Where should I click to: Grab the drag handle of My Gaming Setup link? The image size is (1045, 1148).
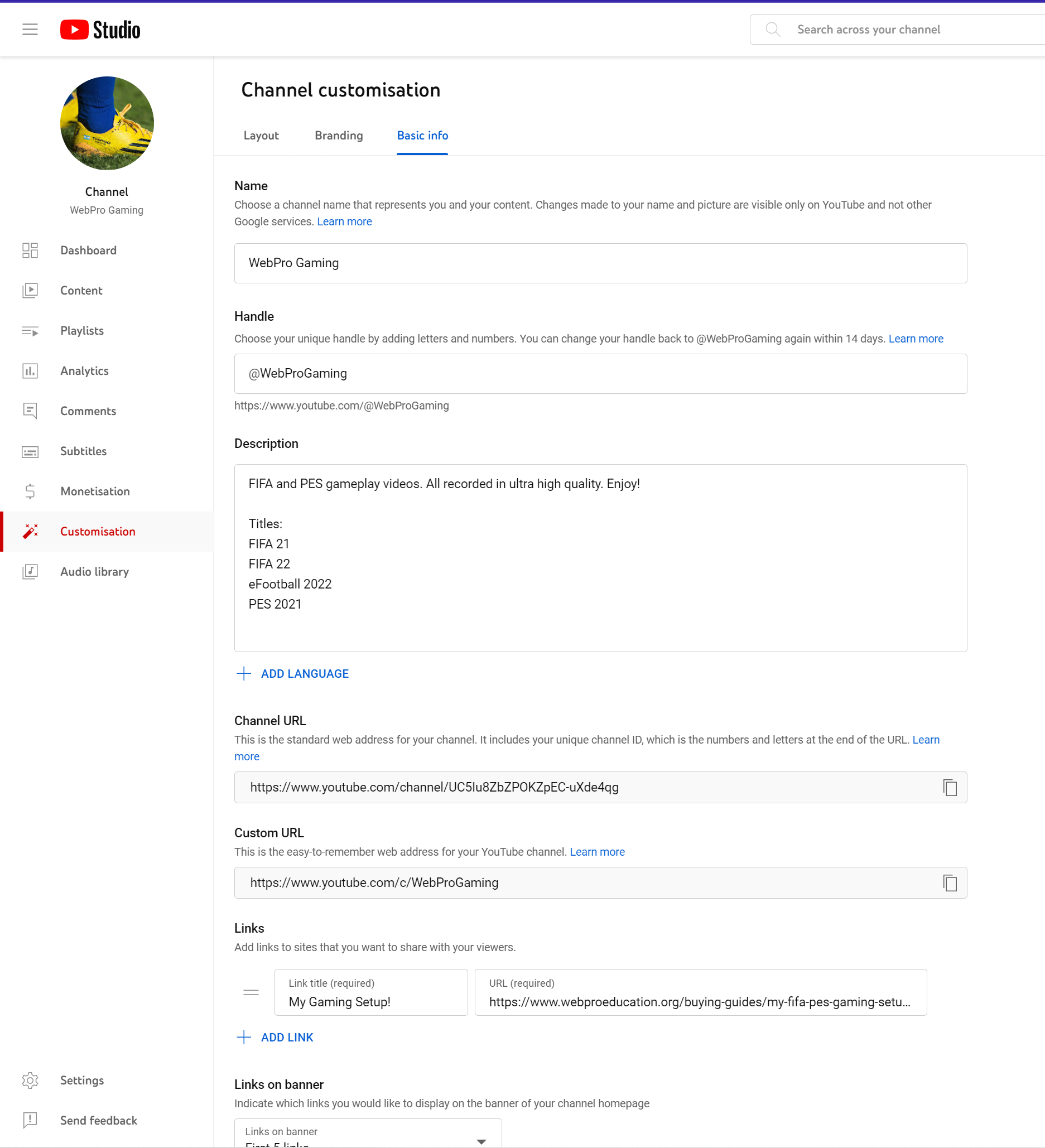point(251,992)
